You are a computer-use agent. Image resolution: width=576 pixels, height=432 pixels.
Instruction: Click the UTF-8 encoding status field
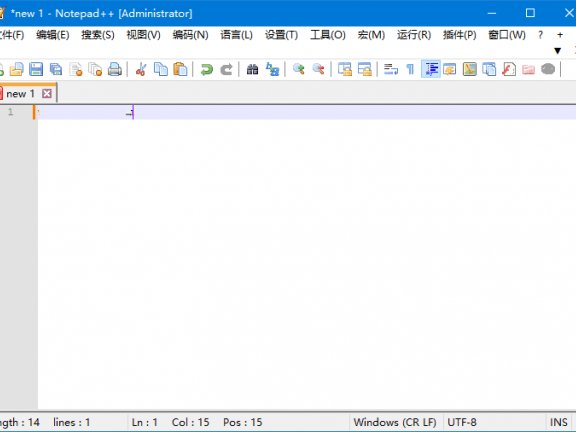462,422
